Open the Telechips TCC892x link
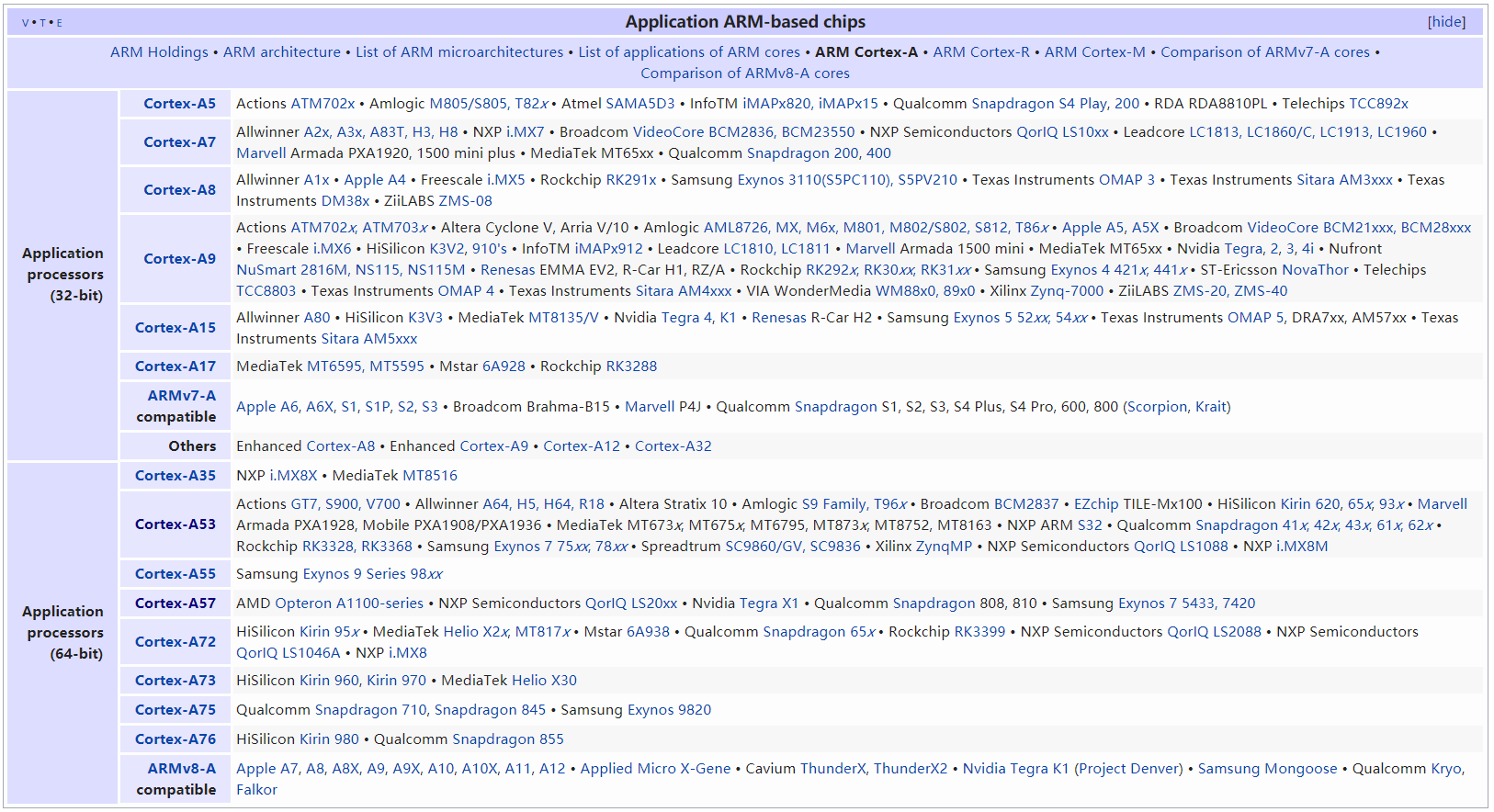The image size is (1494, 812). [x=1377, y=104]
